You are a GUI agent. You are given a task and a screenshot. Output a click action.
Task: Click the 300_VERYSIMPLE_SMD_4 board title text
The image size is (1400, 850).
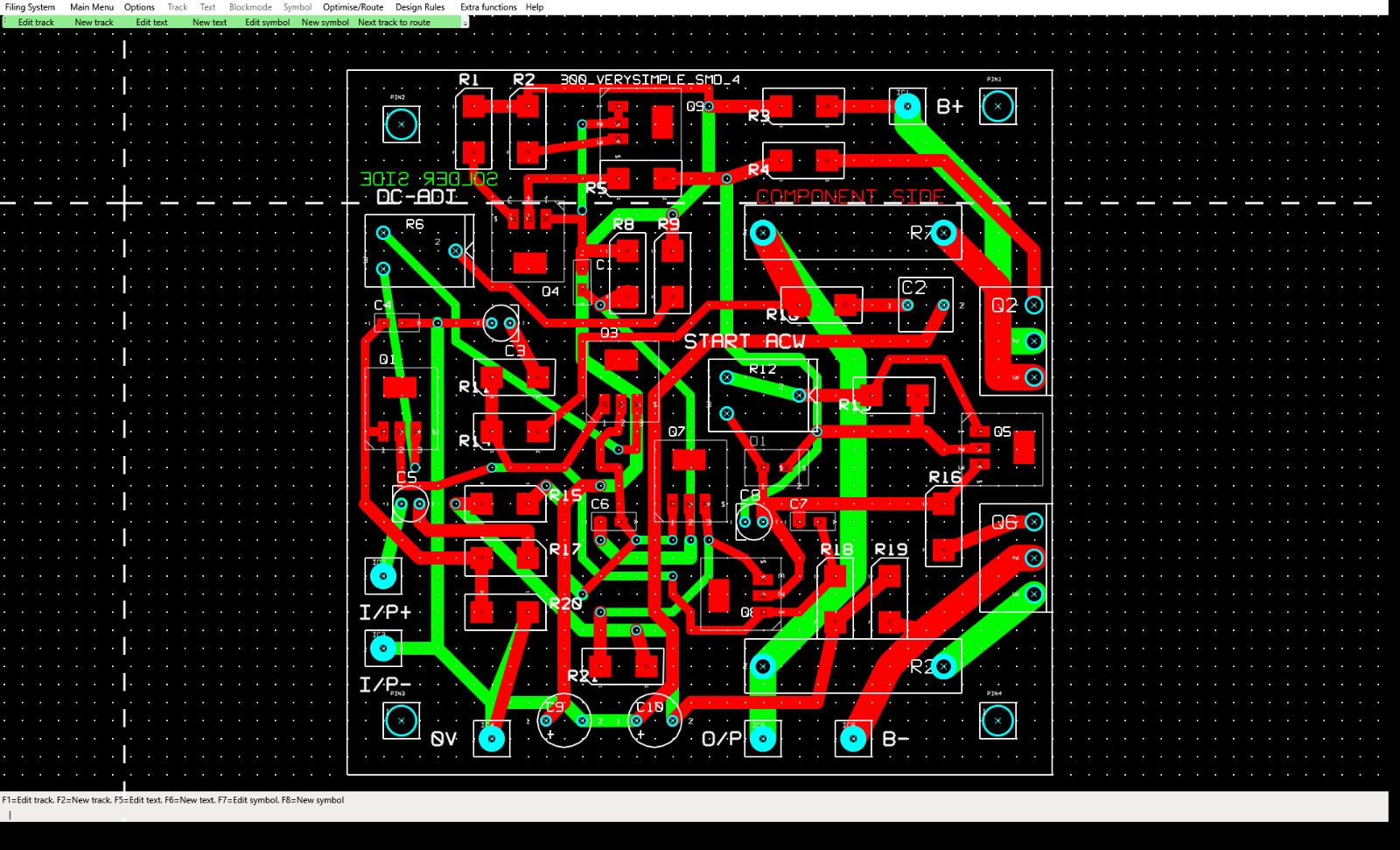pos(650,80)
